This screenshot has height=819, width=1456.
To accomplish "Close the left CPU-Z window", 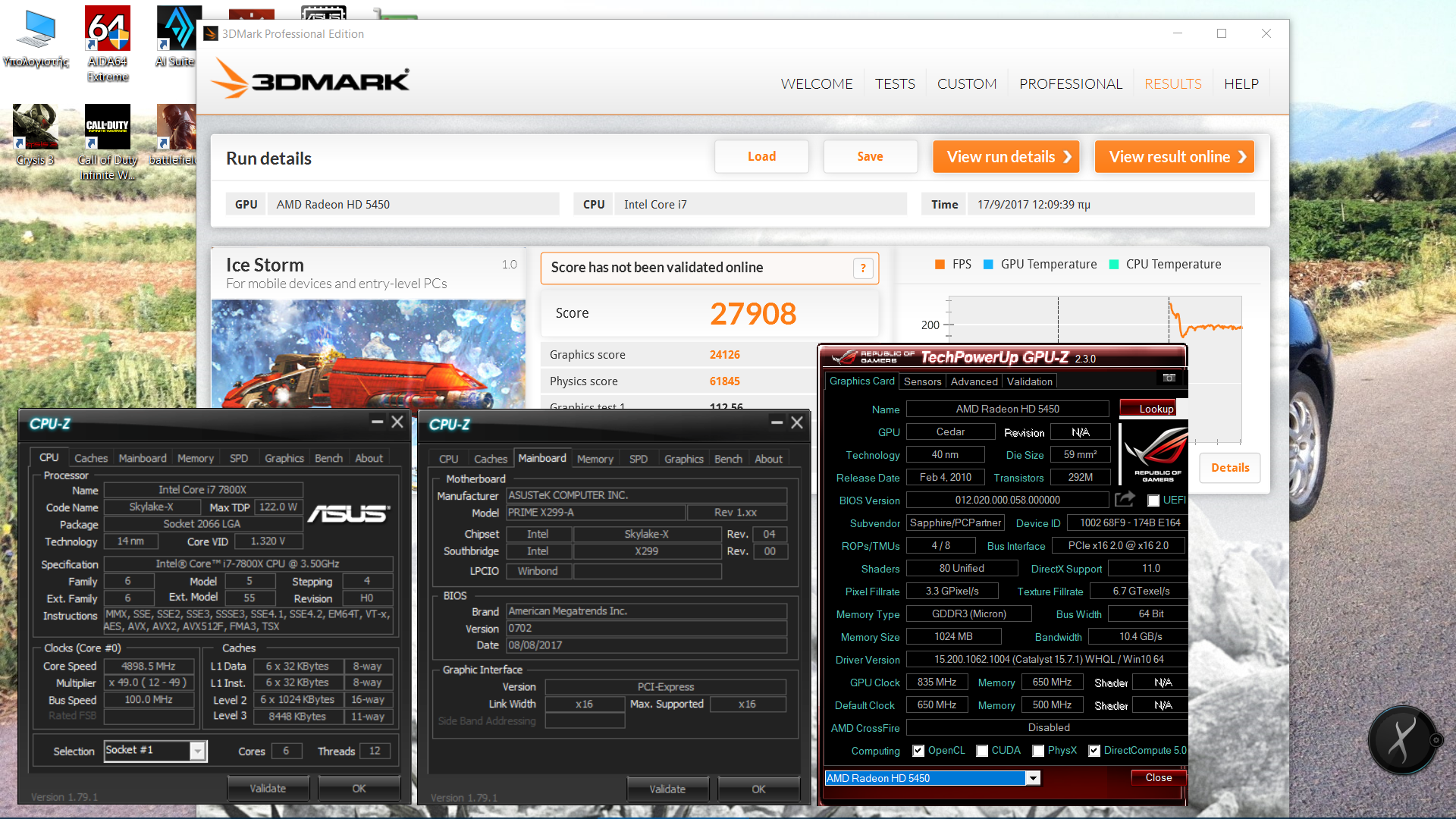I will point(397,422).
